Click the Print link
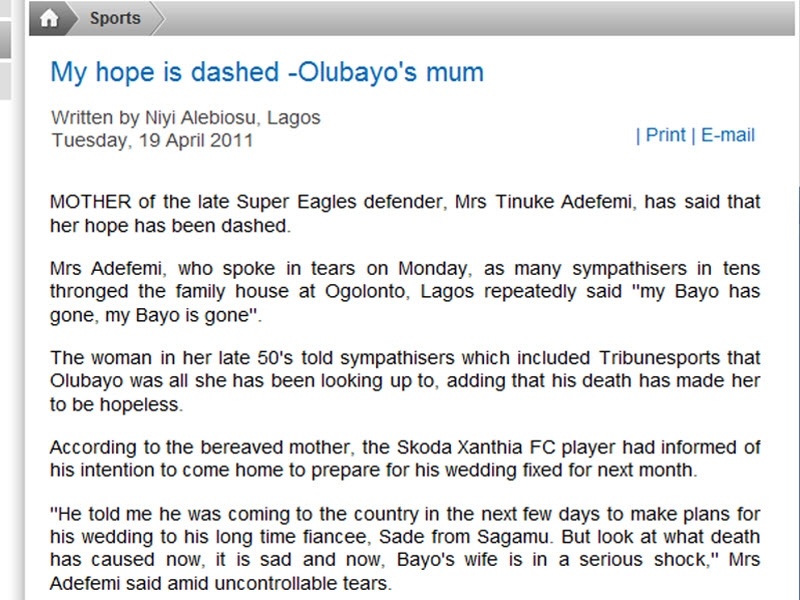 coord(665,135)
